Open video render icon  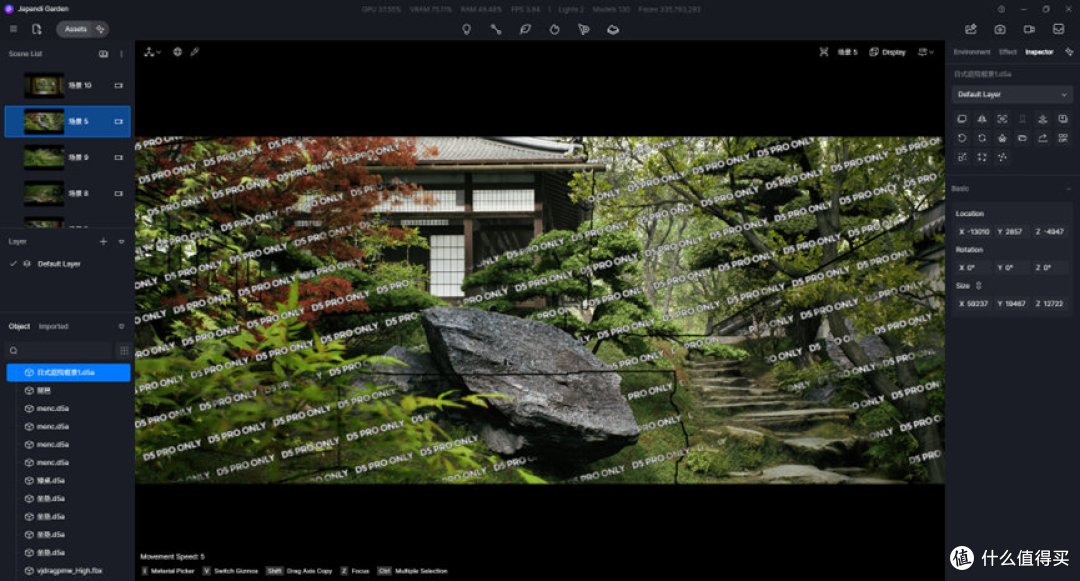point(1029,29)
